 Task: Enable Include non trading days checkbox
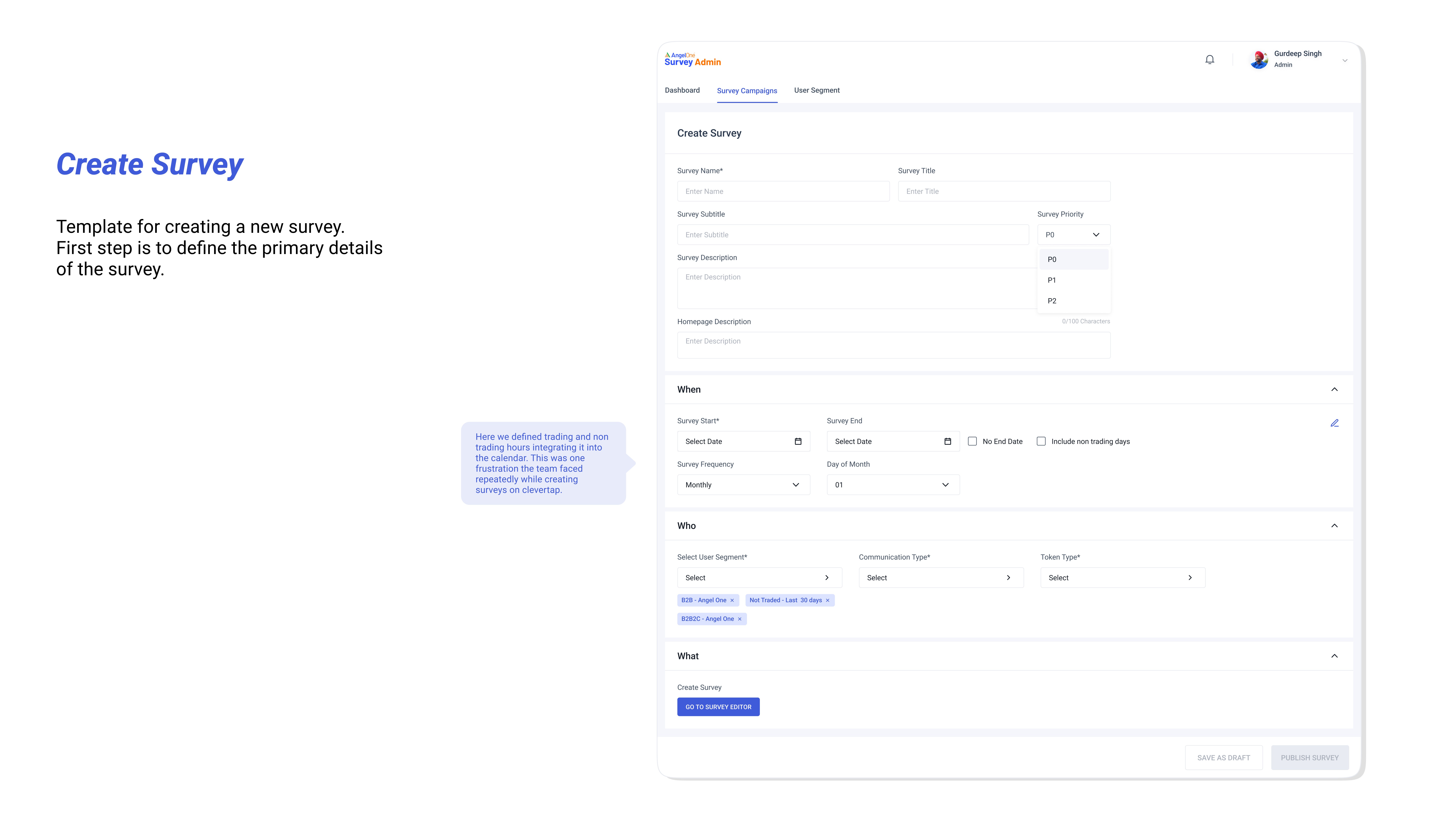[1041, 441]
